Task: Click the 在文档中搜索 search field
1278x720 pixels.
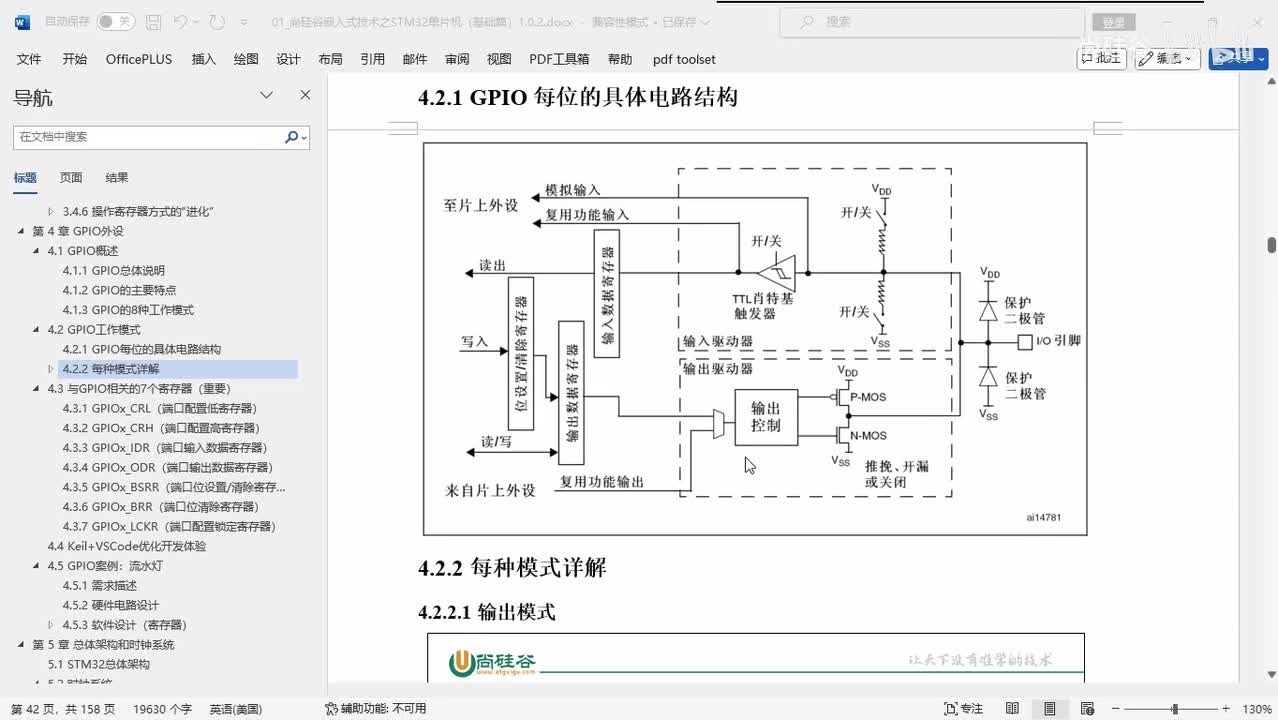Action: click(x=148, y=137)
